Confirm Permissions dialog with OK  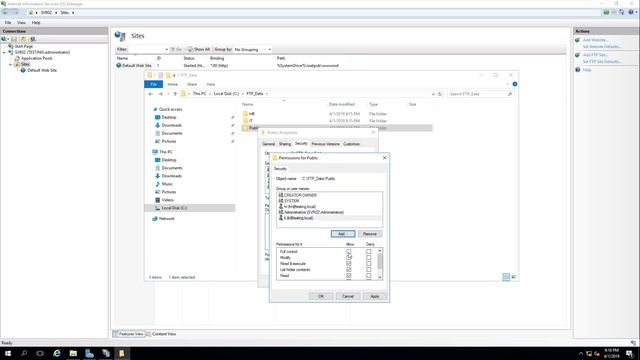click(x=321, y=296)
